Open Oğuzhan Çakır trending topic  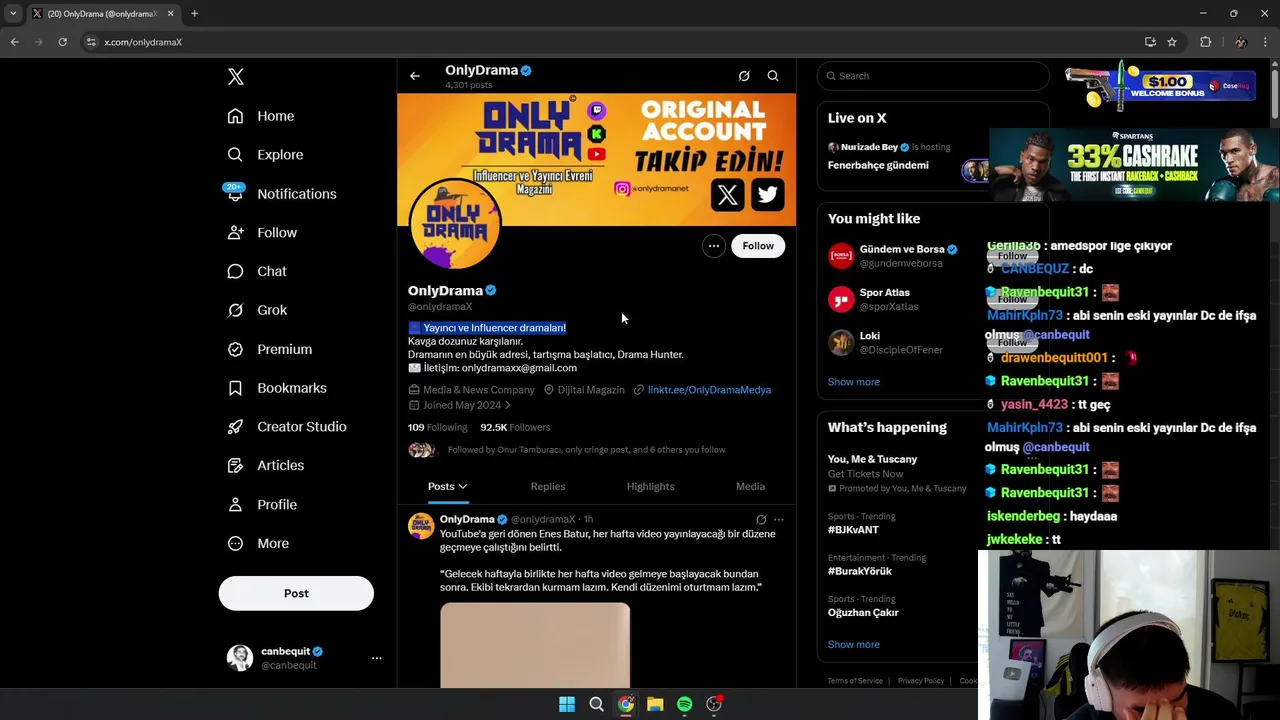(863, 613)
